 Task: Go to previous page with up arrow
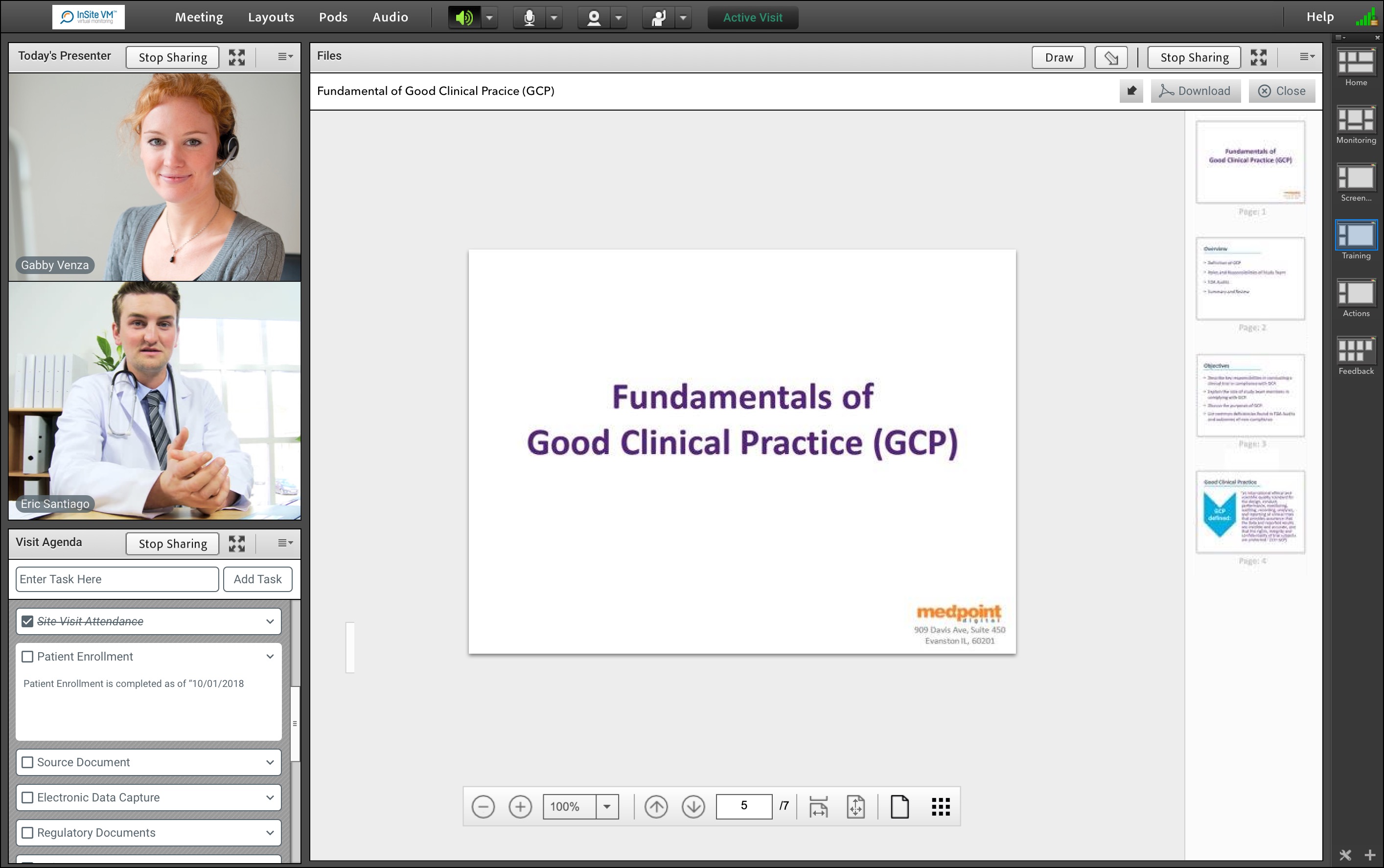656,806
